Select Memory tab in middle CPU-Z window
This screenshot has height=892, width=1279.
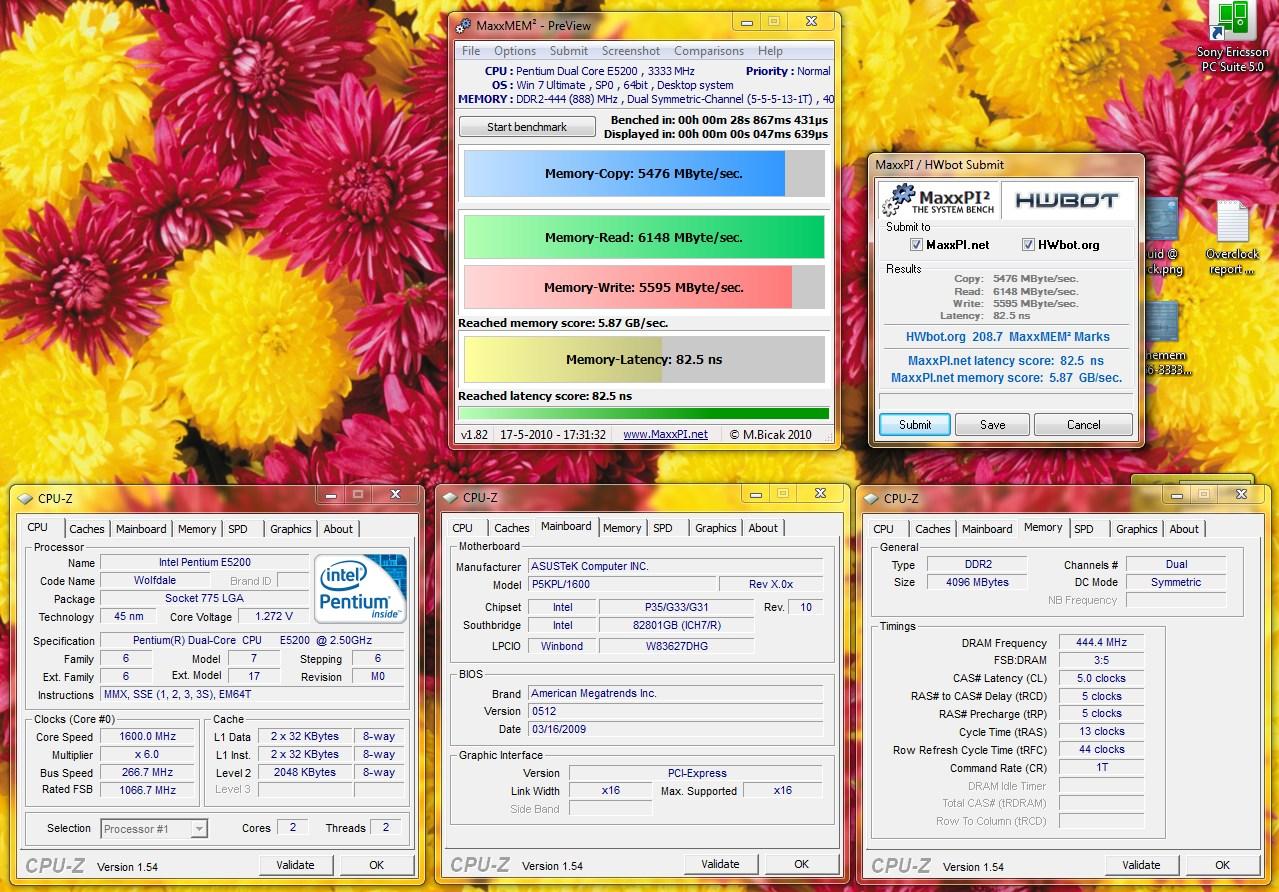[x=622, y=528]
